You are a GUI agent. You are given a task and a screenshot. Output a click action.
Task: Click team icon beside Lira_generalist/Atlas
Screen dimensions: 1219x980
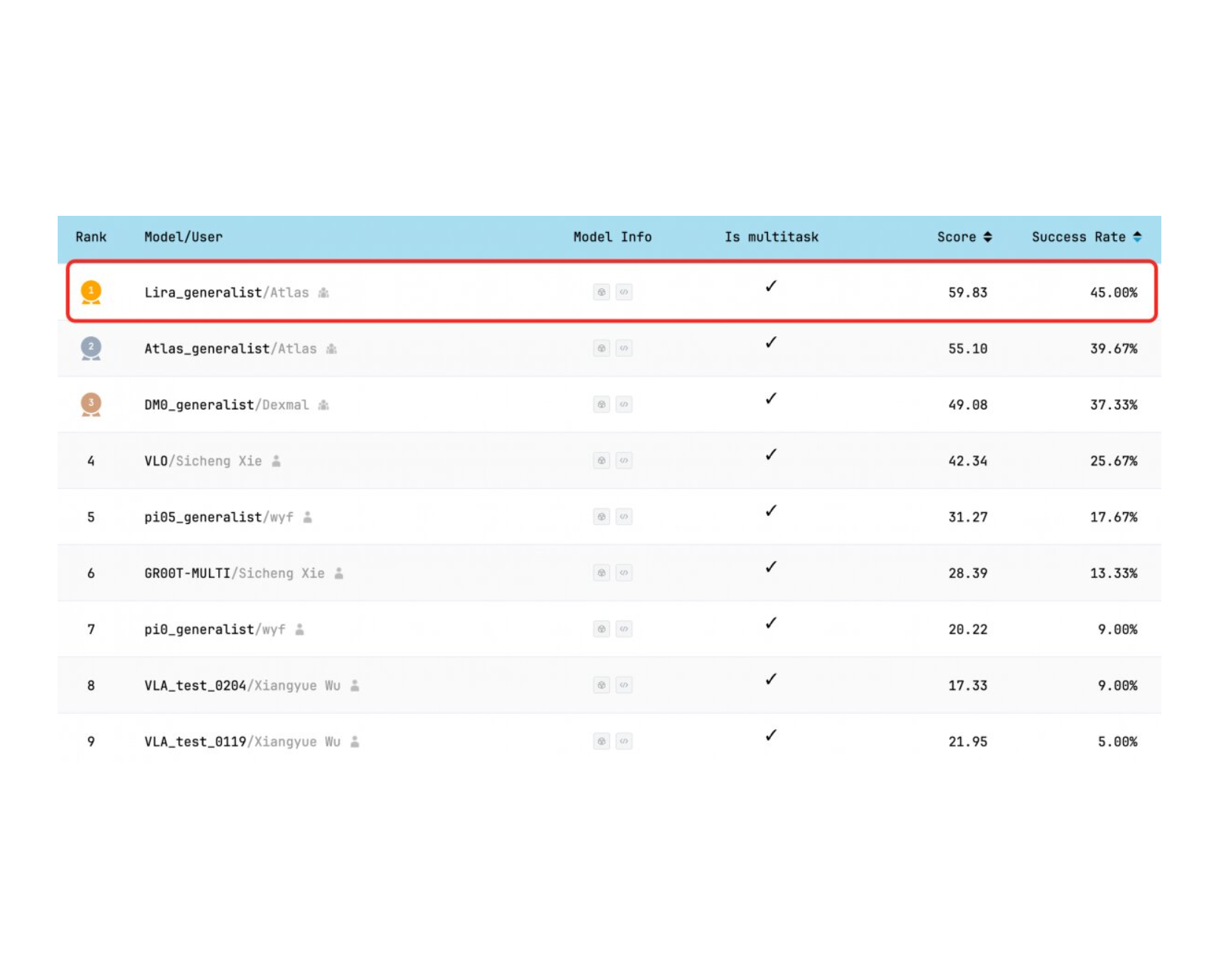[x=323, y=293]
